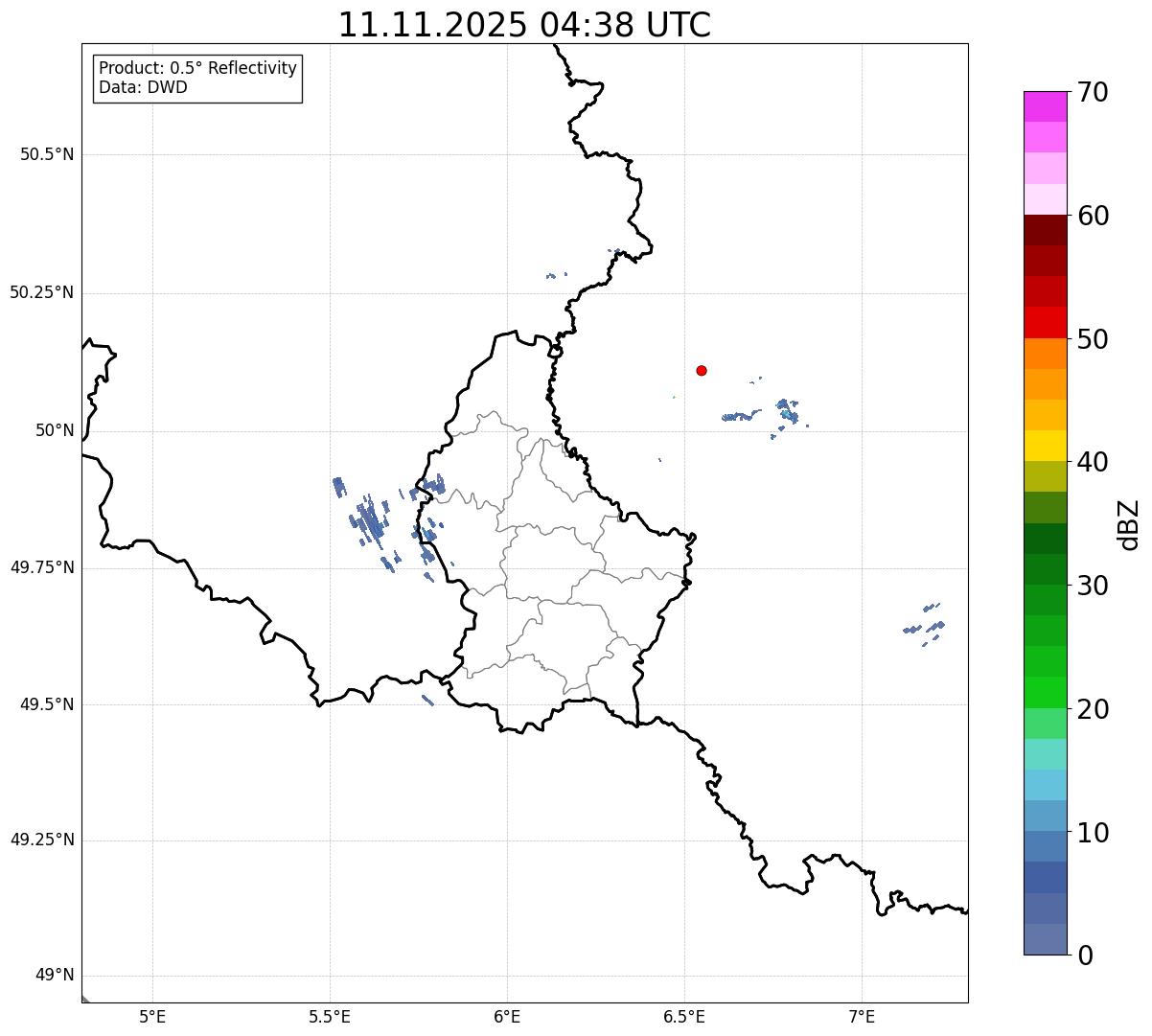The width and height of the screenshot is (1152, 1036).
Task: Click the 6.5°E longitude label
Action: click(684, 1017)
